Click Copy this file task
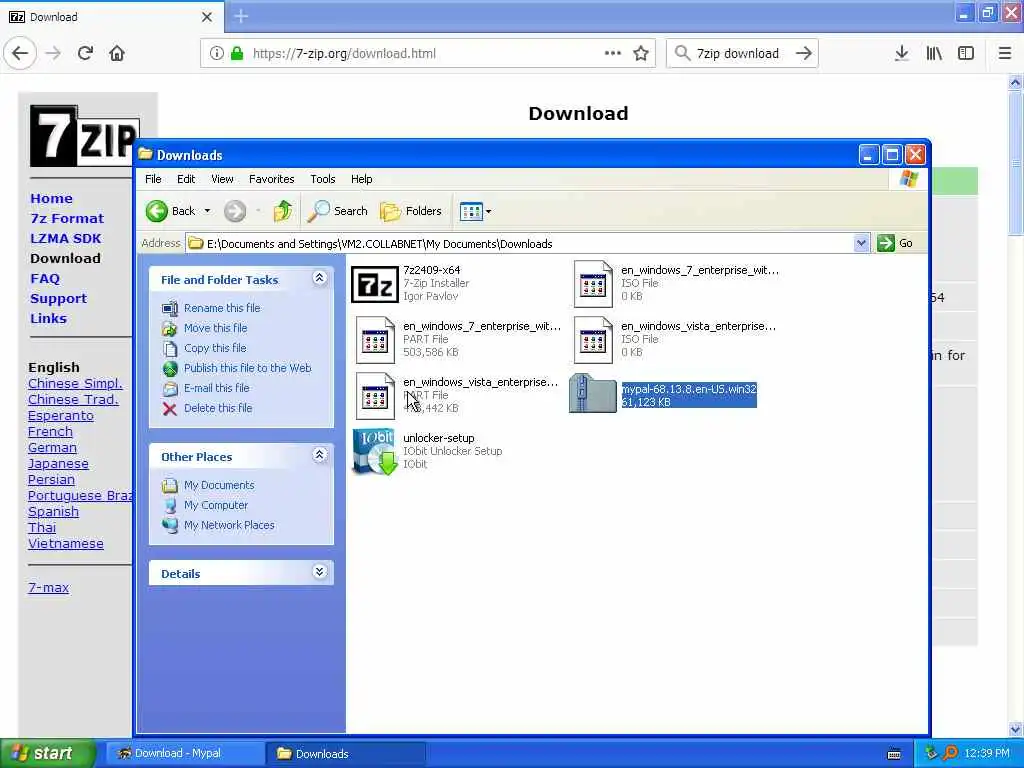This screenshot has width=1024, height=768. [x=215, y=348]
